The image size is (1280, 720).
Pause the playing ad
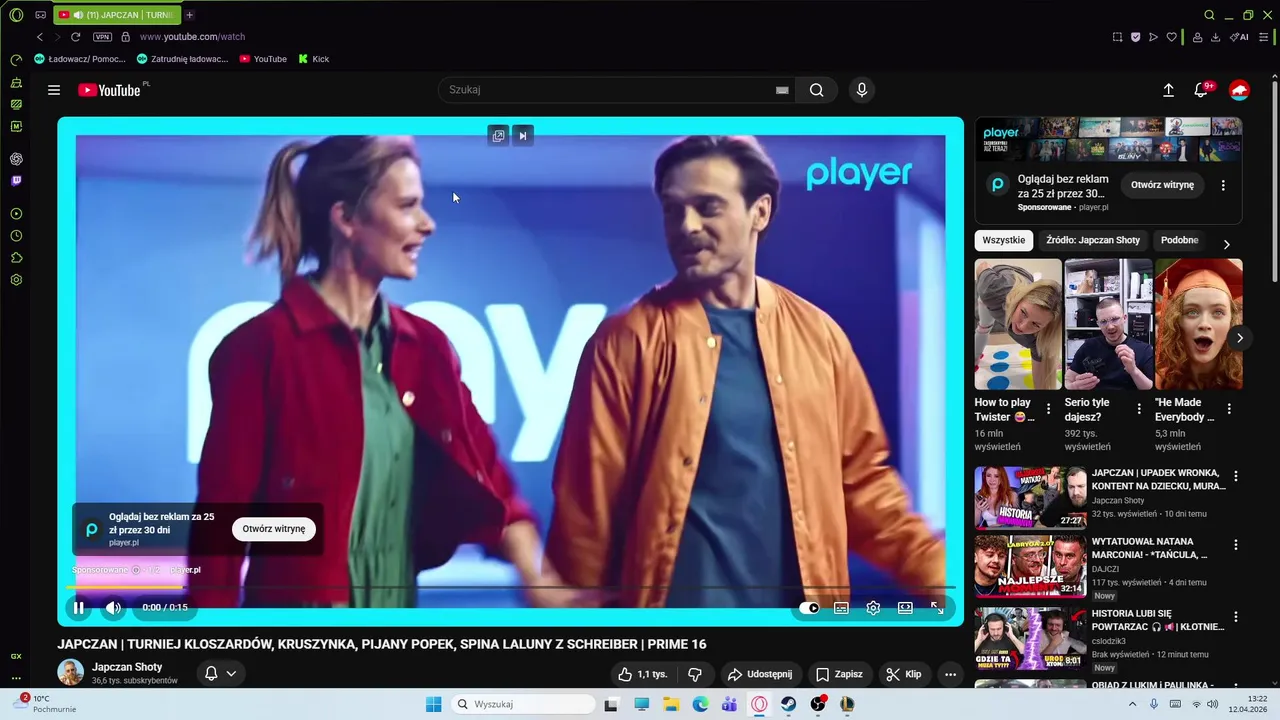(x=79, y=607)
